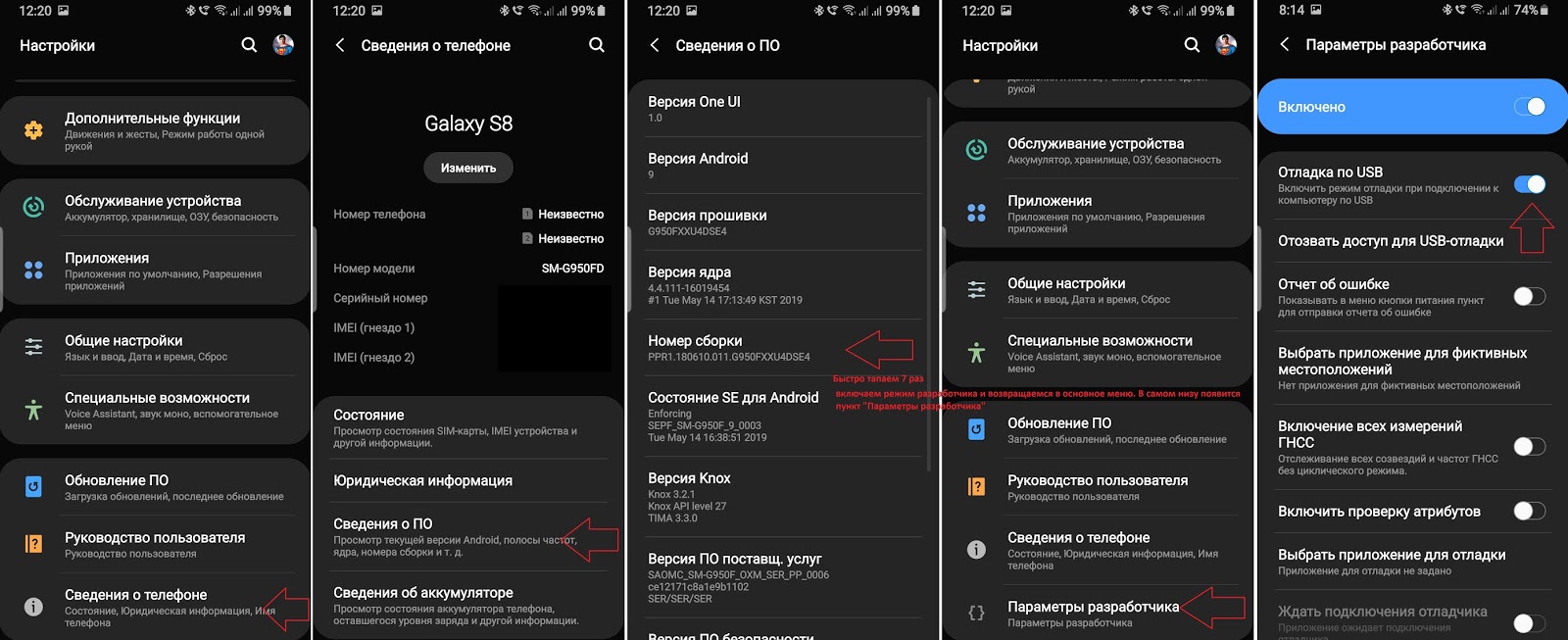Tap Номер модели SM-G950FD row

click(468, 268)
